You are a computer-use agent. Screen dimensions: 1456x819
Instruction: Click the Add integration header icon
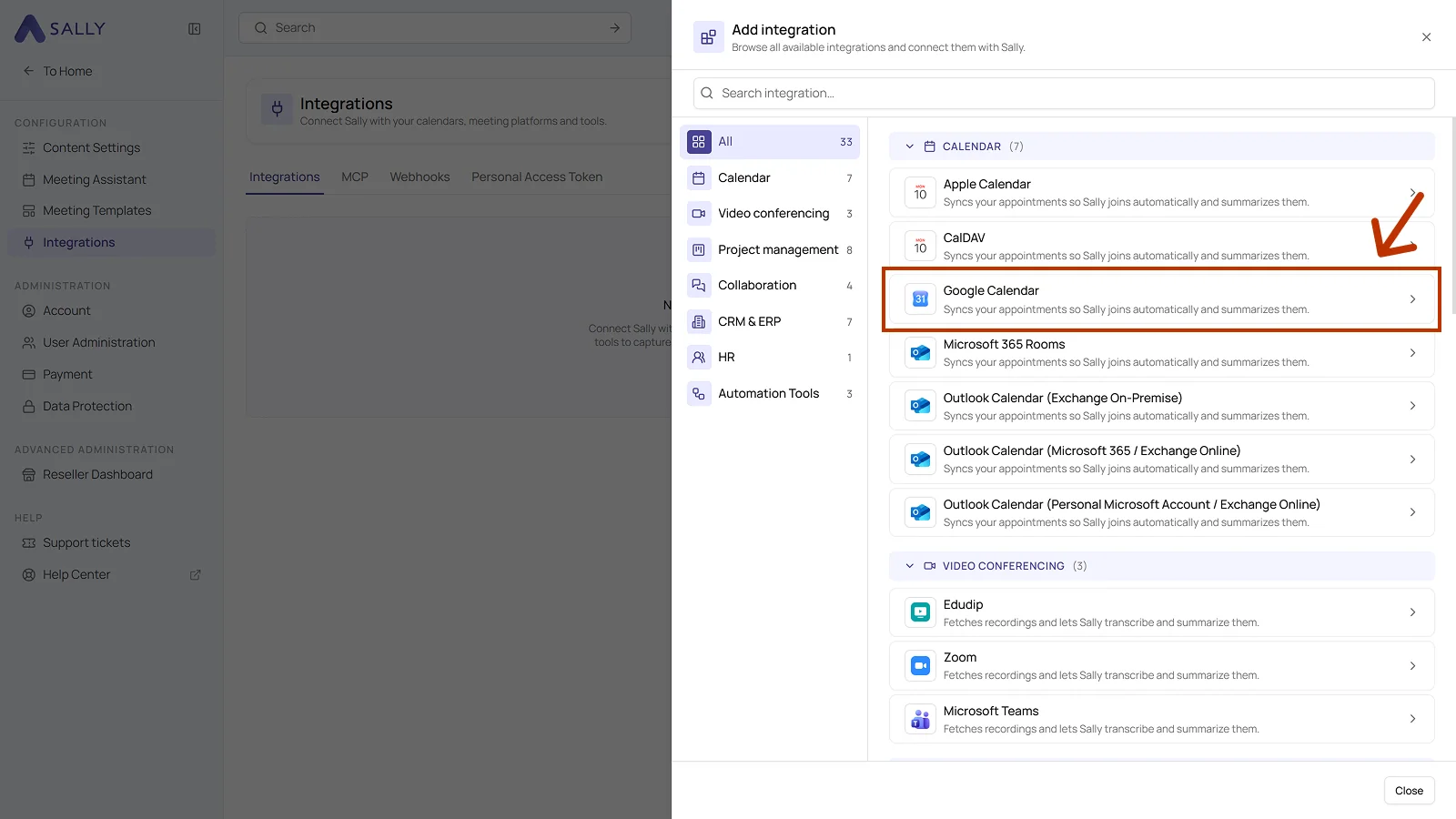pos(708,37)
